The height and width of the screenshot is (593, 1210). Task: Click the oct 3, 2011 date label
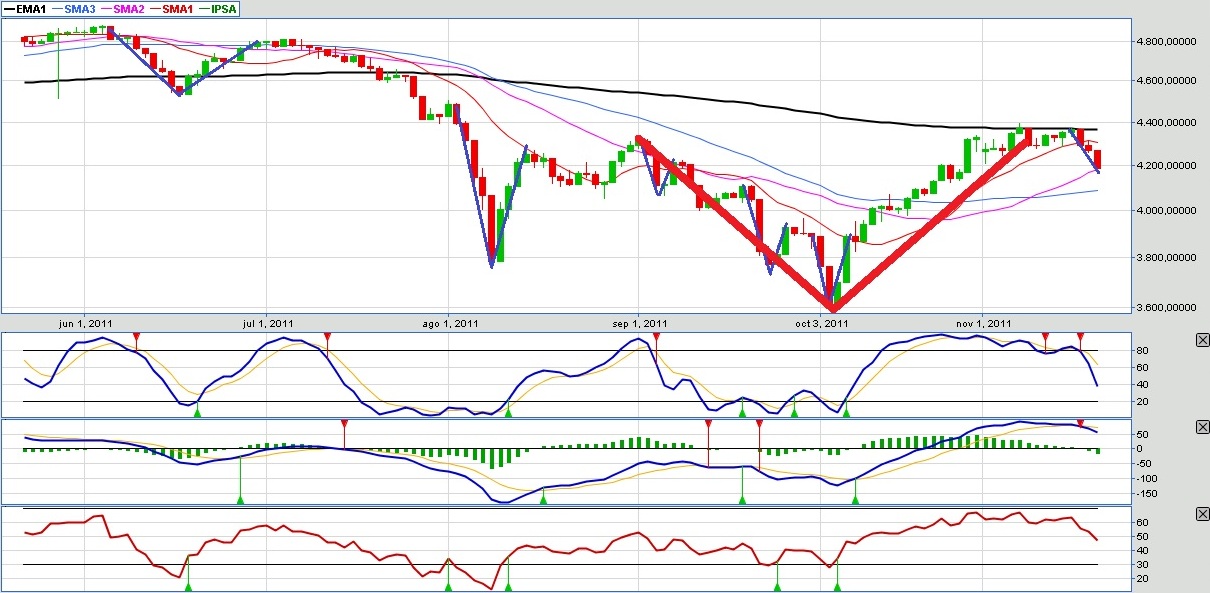point(820,323)
